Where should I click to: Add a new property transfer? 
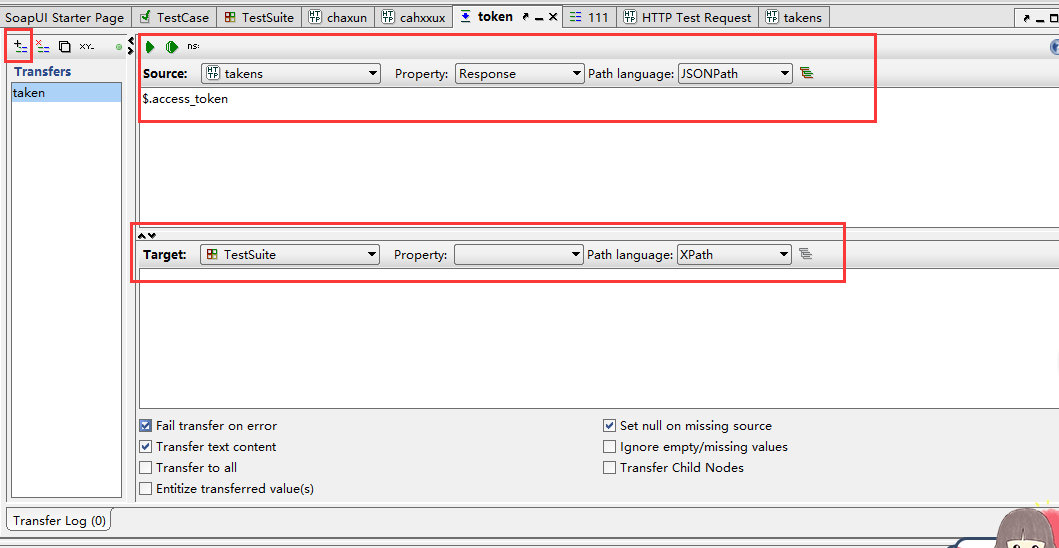(21, 47)
